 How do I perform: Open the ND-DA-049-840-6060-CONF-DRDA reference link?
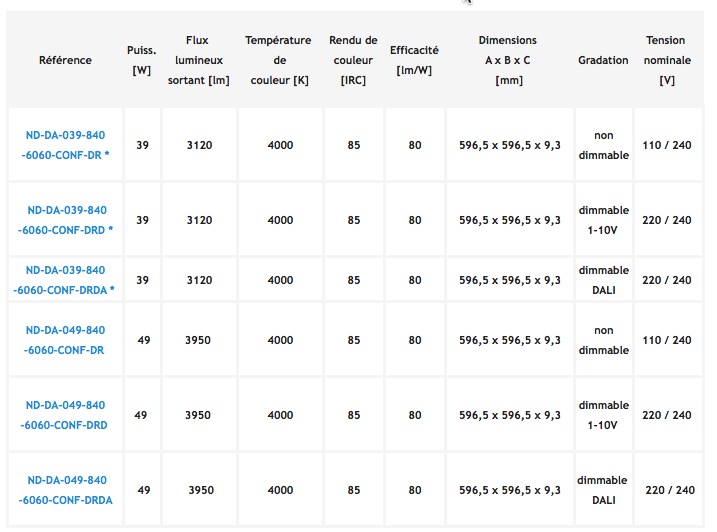pyautogui.click(x=66, y=490)
